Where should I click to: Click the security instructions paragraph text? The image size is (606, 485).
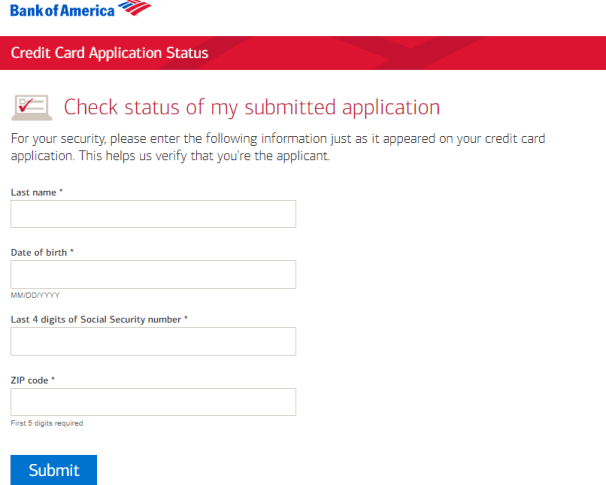[278, 147]
